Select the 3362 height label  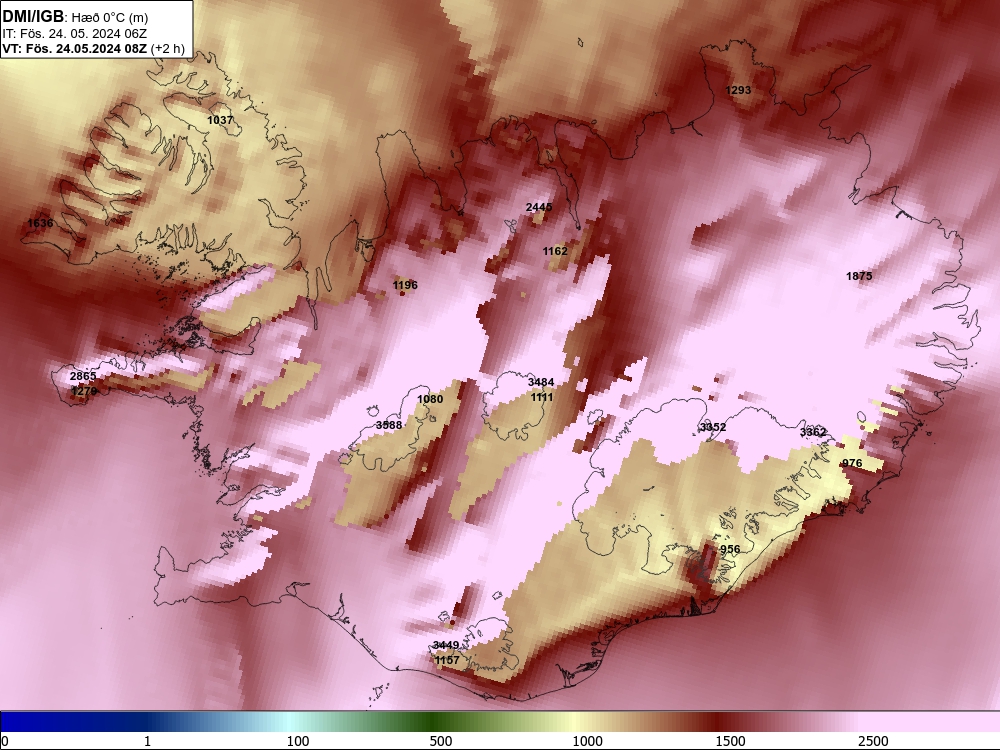[813, 432]
